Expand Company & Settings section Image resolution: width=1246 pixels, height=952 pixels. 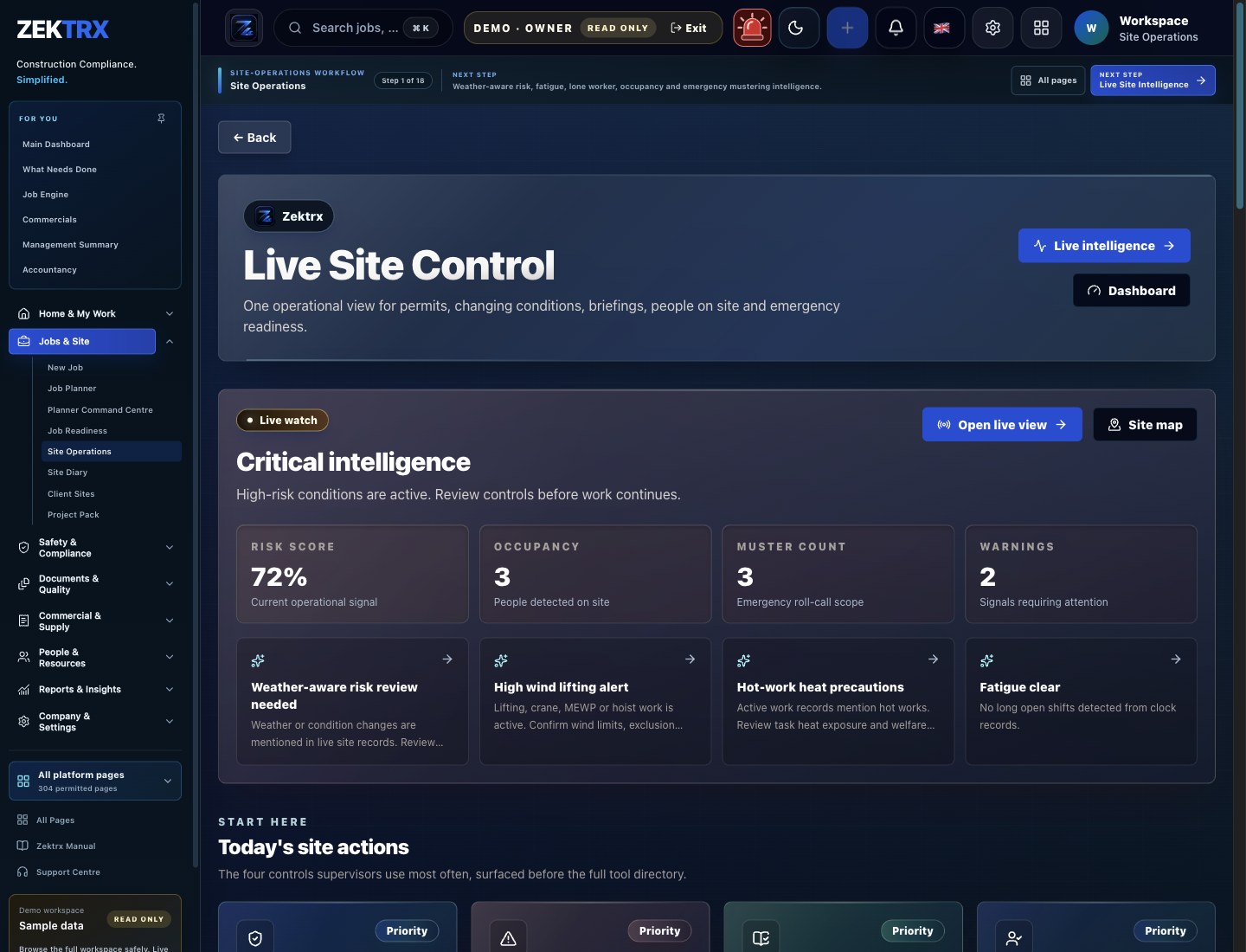[170, 721]
